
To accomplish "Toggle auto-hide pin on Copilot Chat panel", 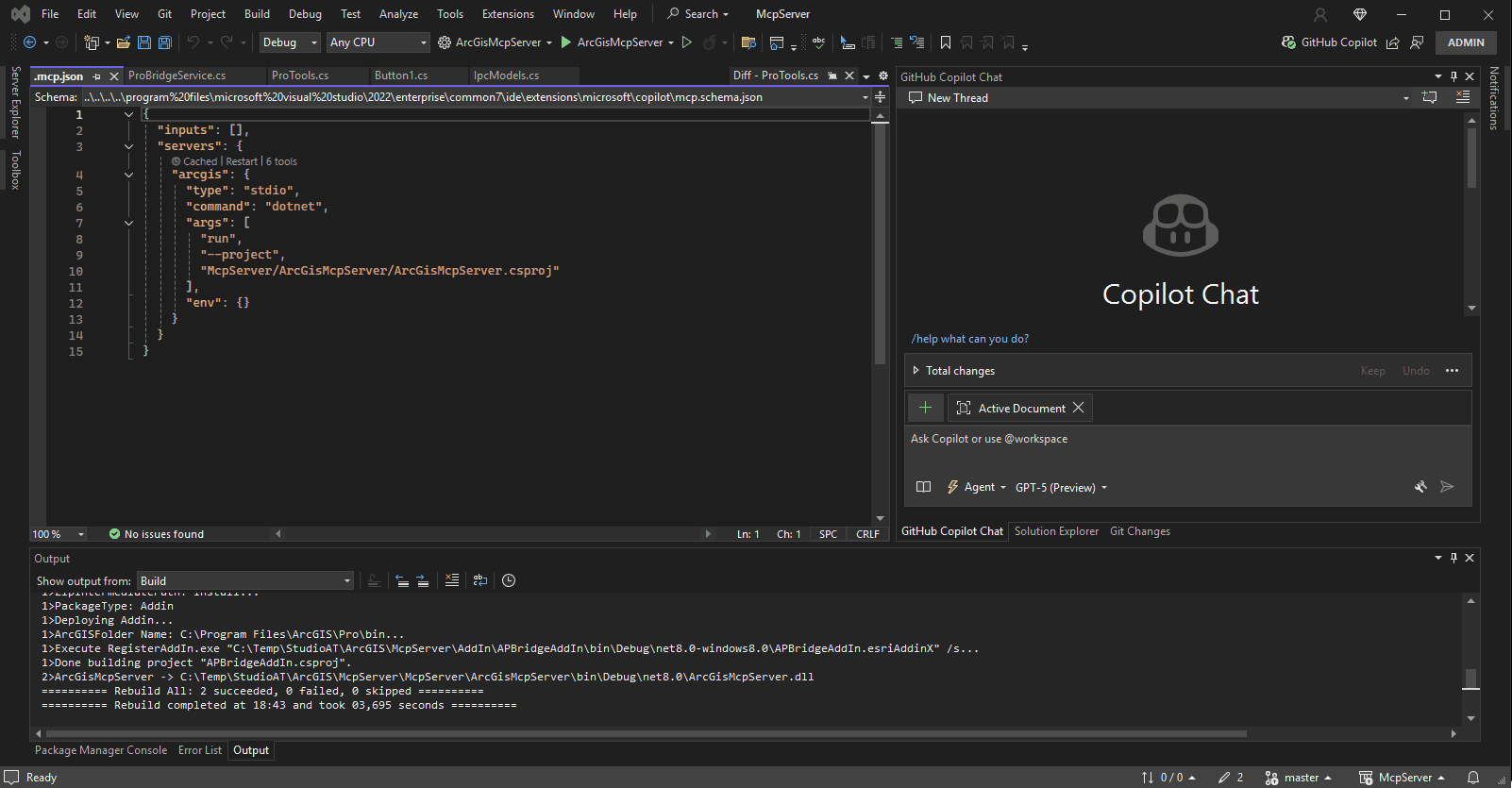I will 1453,76.
